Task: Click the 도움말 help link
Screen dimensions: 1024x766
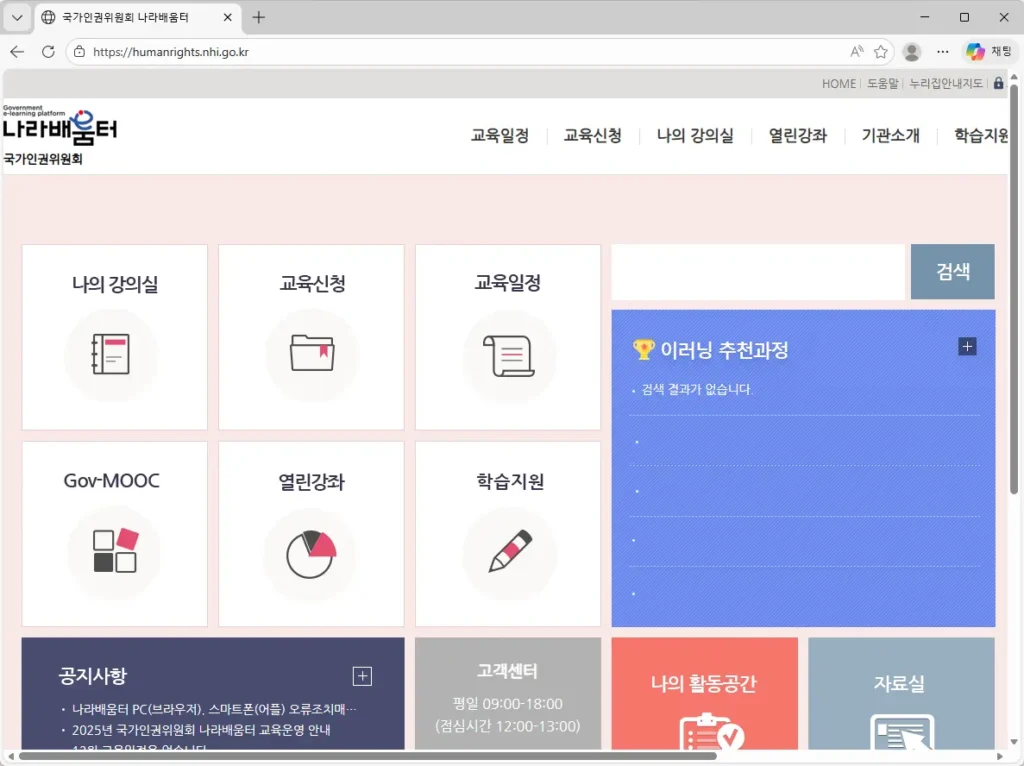Action: tap(882, 84)
